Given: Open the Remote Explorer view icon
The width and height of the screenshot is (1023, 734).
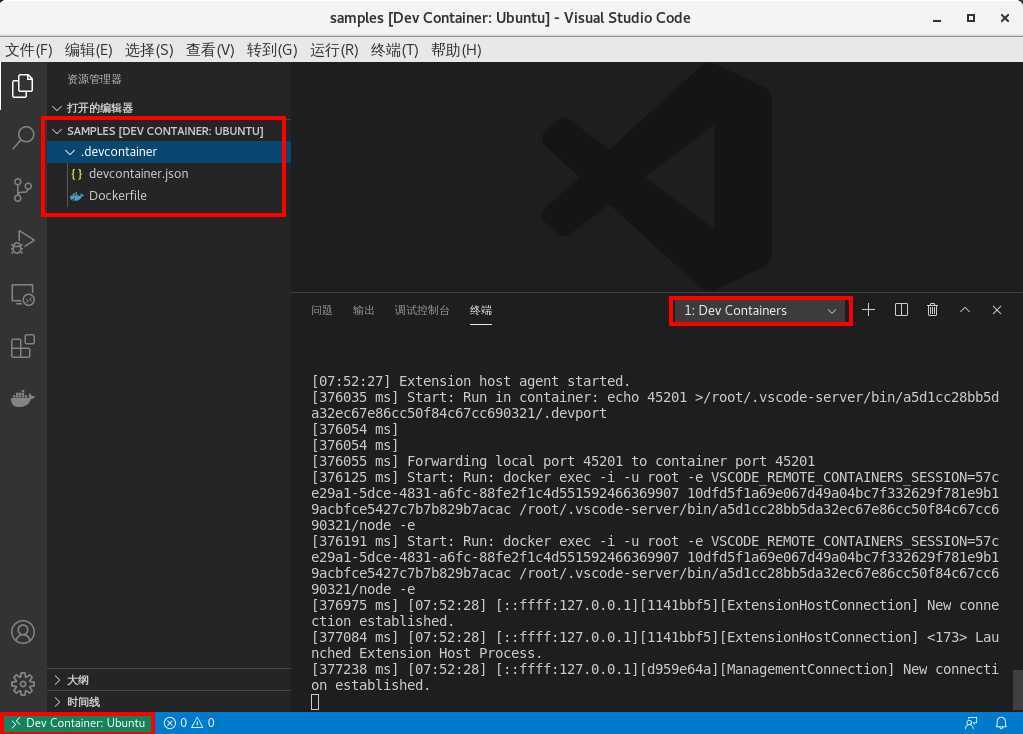Looking at the screenshot, I should 23,294.
